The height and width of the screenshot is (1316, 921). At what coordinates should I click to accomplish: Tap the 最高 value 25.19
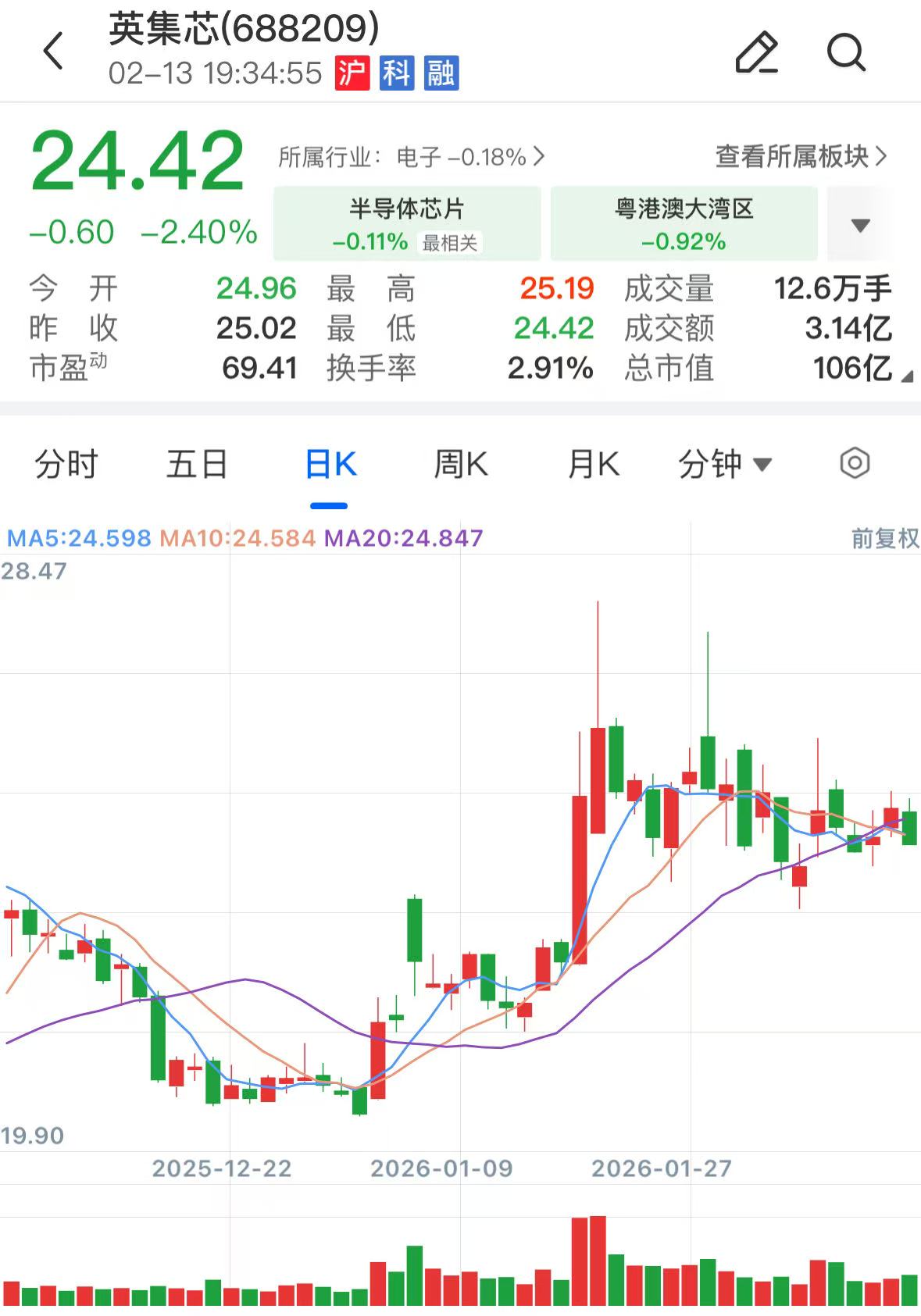coord(557,288)
